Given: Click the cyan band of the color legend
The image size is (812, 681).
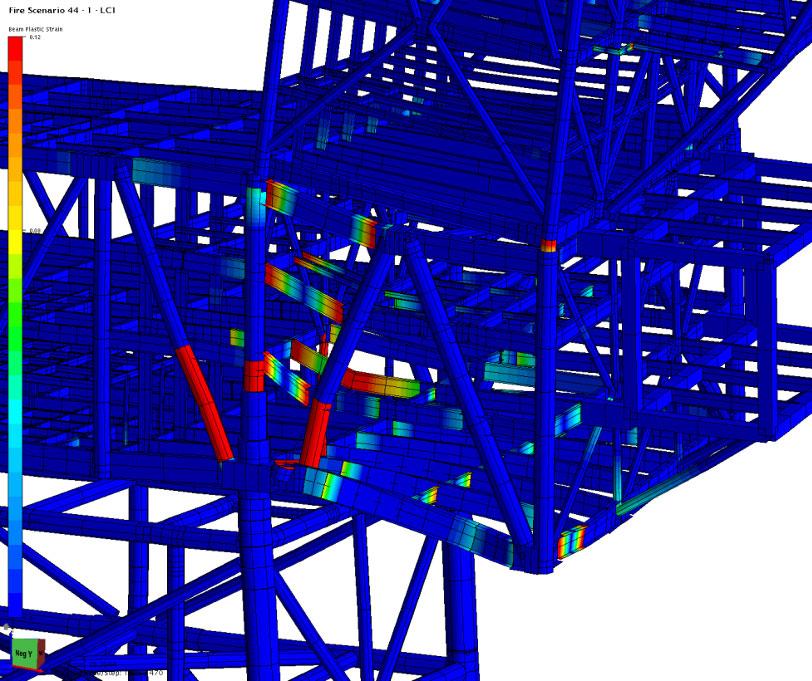Looking at the screenshot, I should tap(15, 440).
